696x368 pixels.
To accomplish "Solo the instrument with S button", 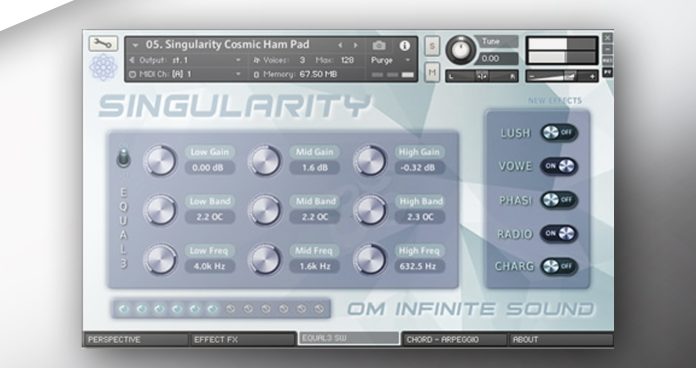I will 432,46.
